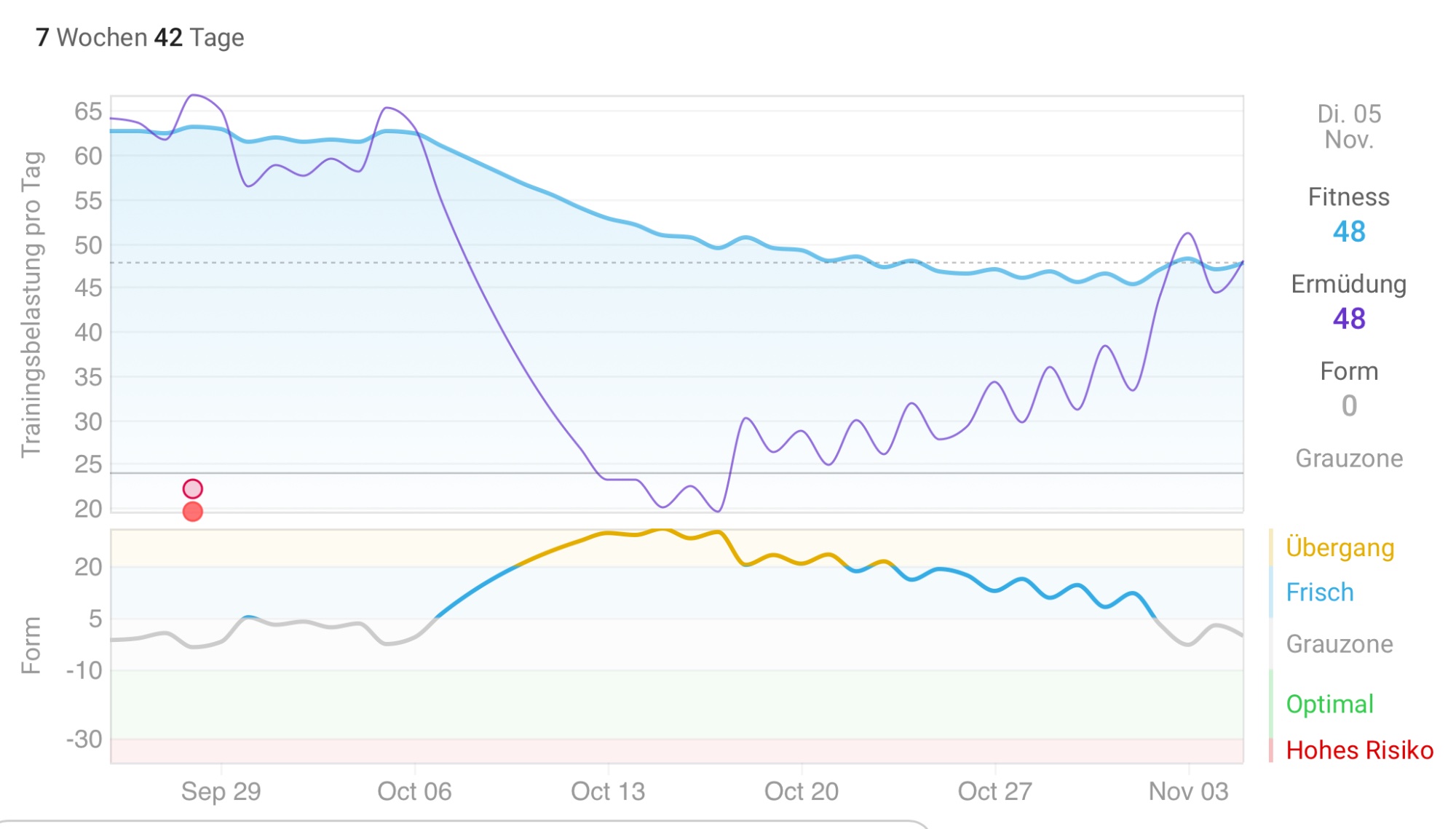The height and width of the screenshot is (829, 1456).
Task: Click the pink outlined circle marker
Action: pyautogui.click(x=192, y=488)
